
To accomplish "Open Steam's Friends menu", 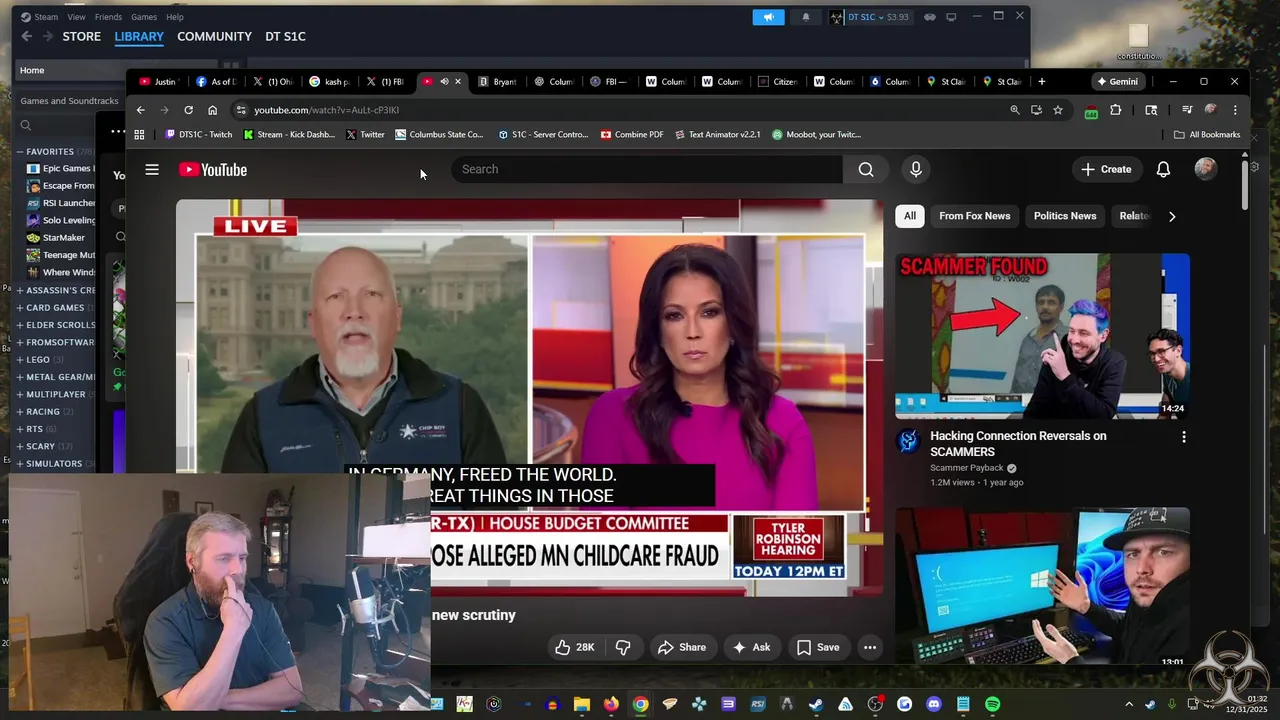I will [108, 17].
